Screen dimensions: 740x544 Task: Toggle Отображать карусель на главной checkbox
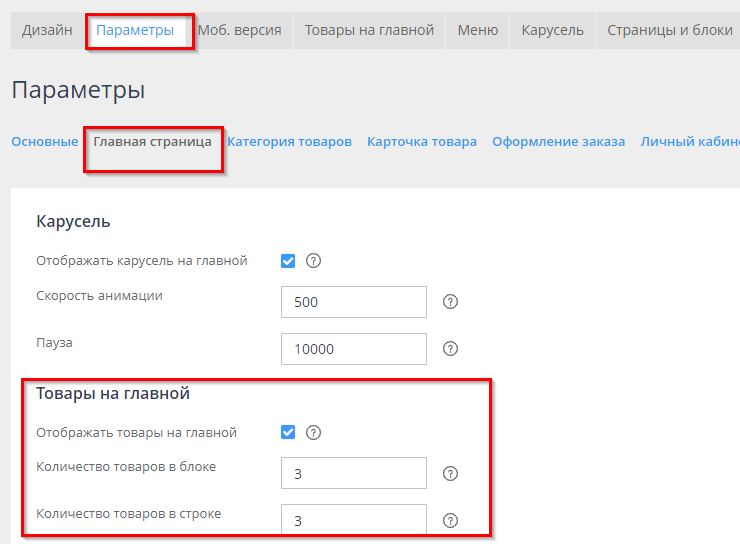[x=288, y=261]
